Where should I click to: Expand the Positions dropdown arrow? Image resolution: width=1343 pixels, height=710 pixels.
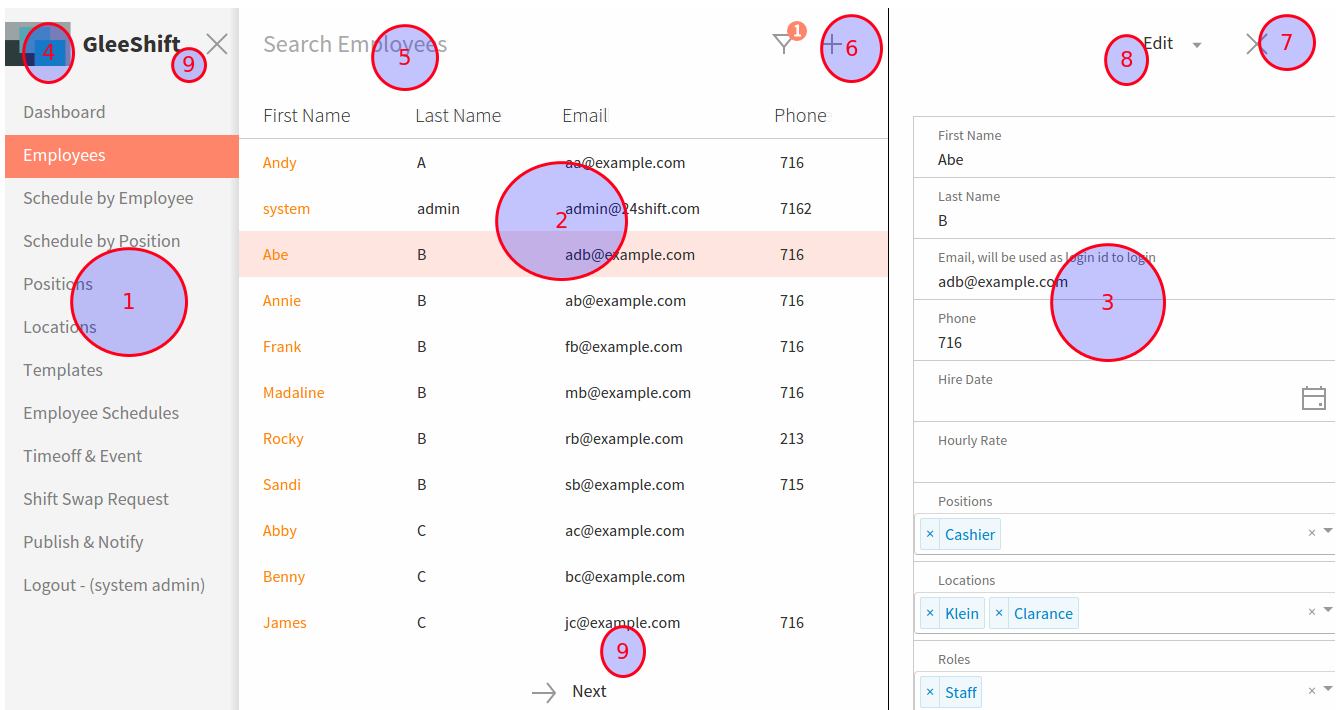click(x=1328, y=531)
